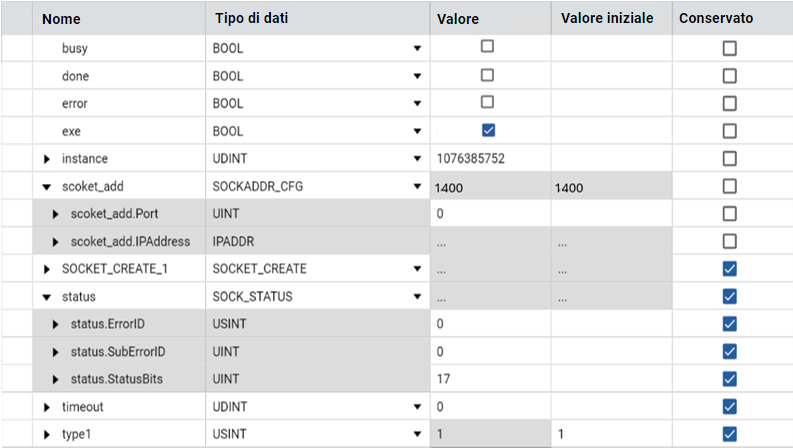Open data type dropdown for busy
Screen dimensions: 793x448
(417, 48)
